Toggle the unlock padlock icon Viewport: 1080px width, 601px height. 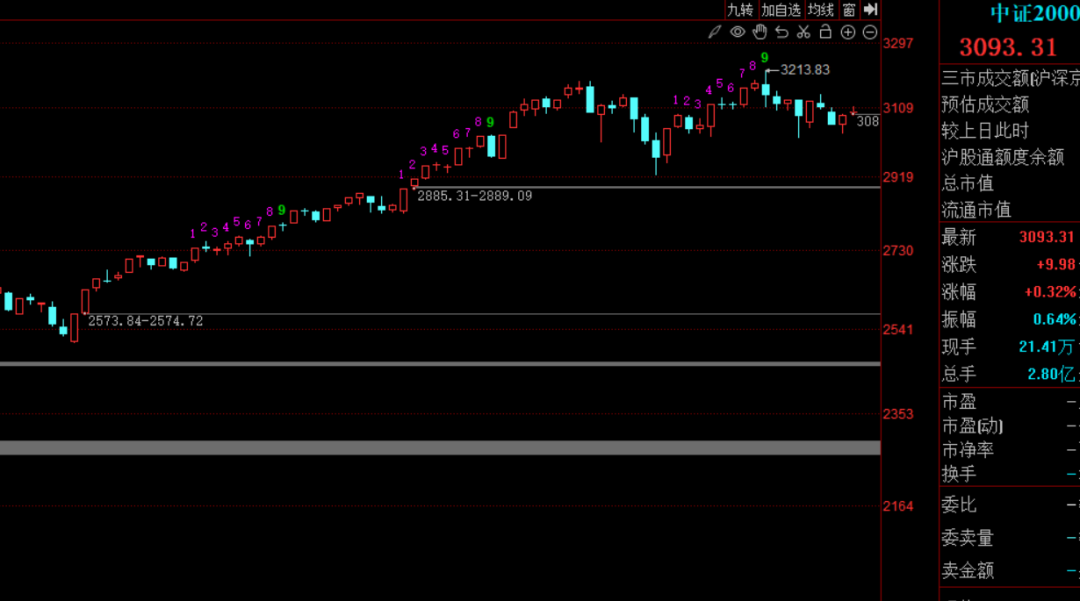point(825,32)
